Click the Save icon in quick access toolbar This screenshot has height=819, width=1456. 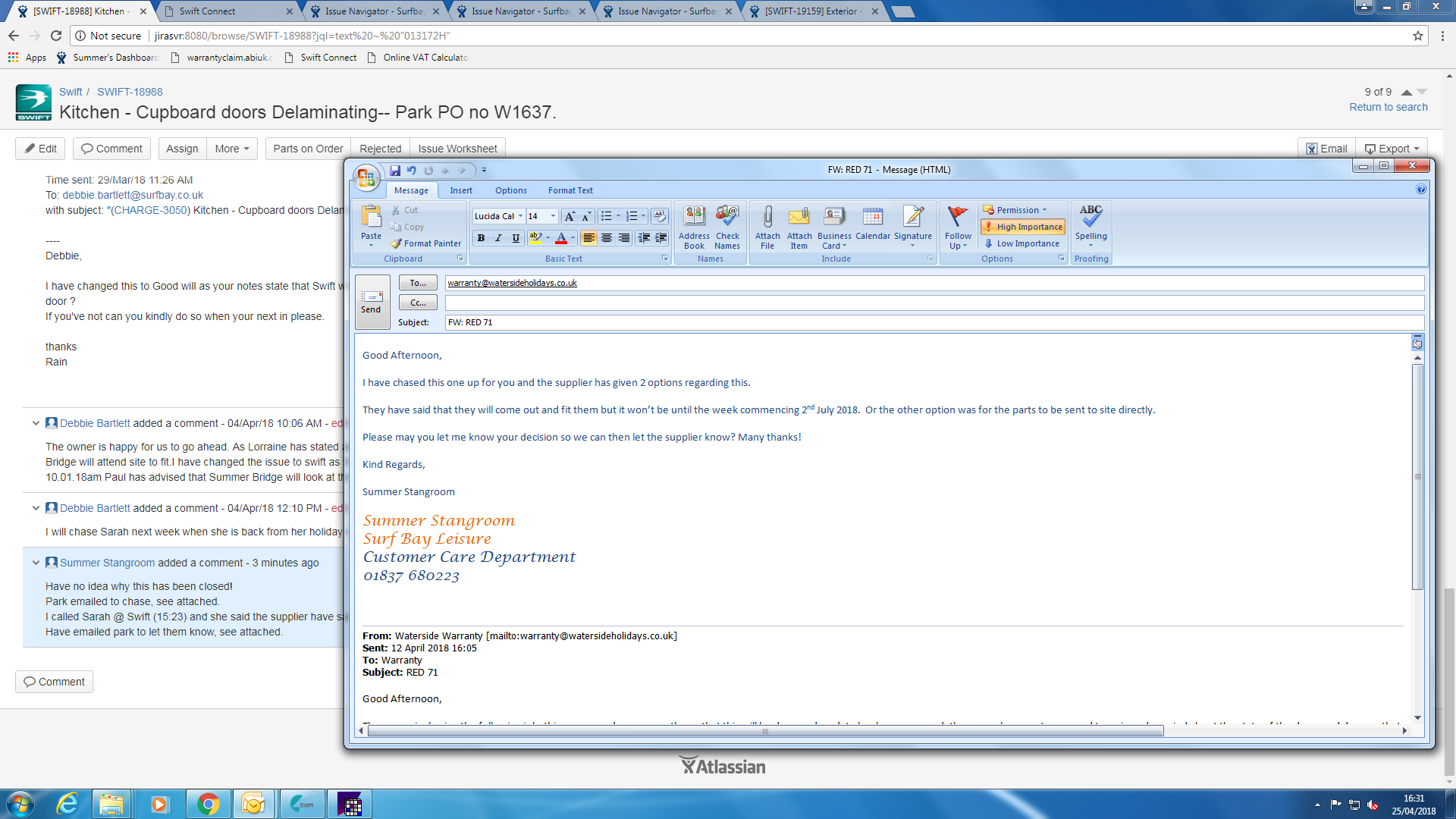pyautogui.click(x=395, y=171)
